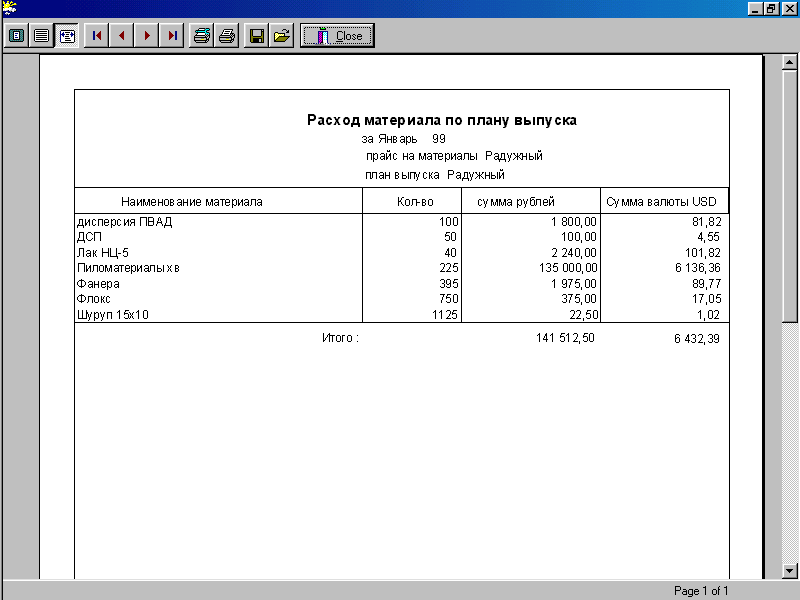This screenshot has height=600, width=800.
Task: Toggle the Zoom to page width button
Action: coord(67,36)
